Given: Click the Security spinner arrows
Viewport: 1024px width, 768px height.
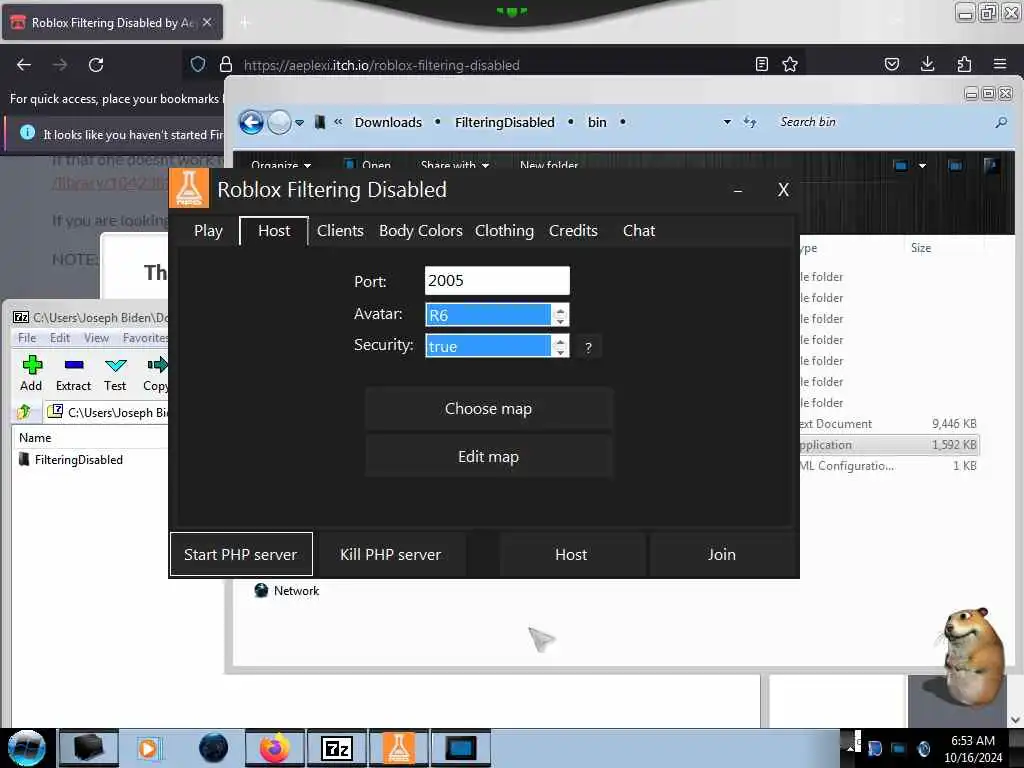Looking at the screenshot, I should pyautogui.click(x=560, y=346).
